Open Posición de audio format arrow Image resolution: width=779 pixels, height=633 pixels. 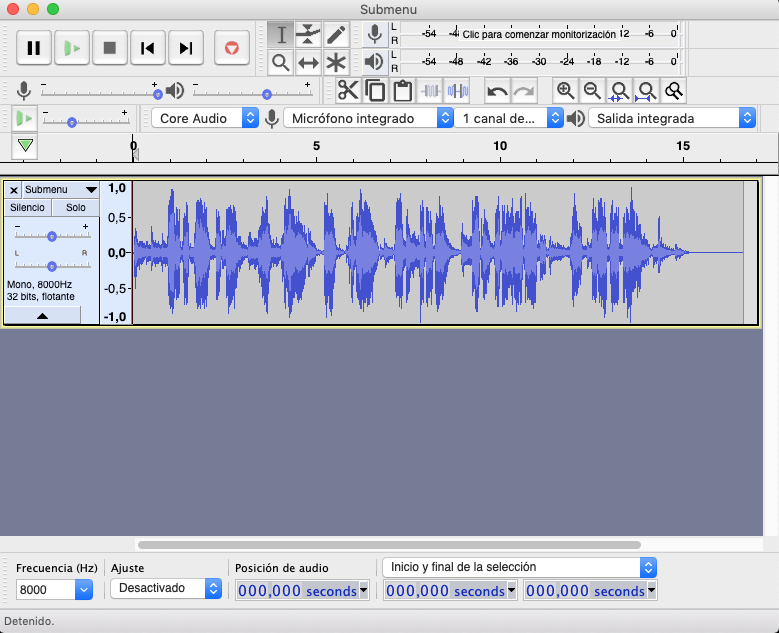[364, 590]
